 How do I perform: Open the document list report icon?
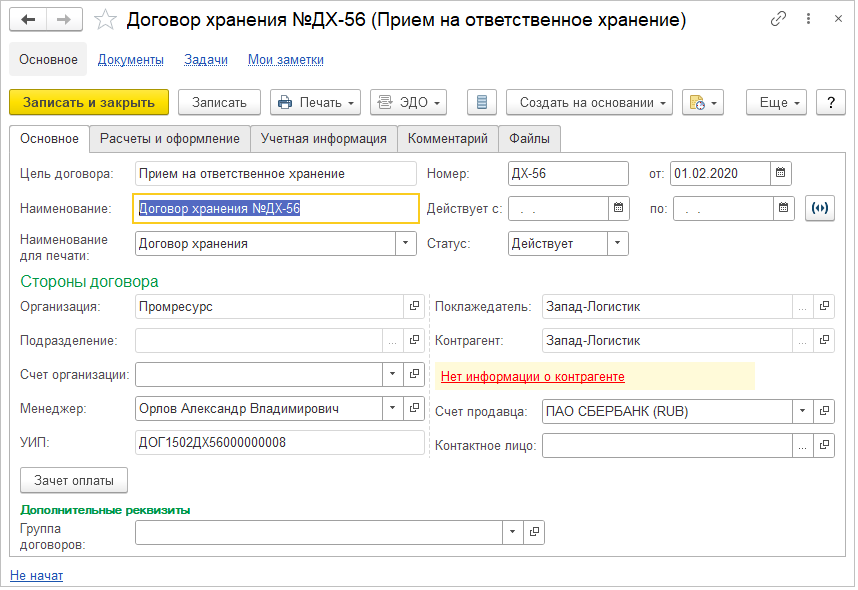[483, 102]
